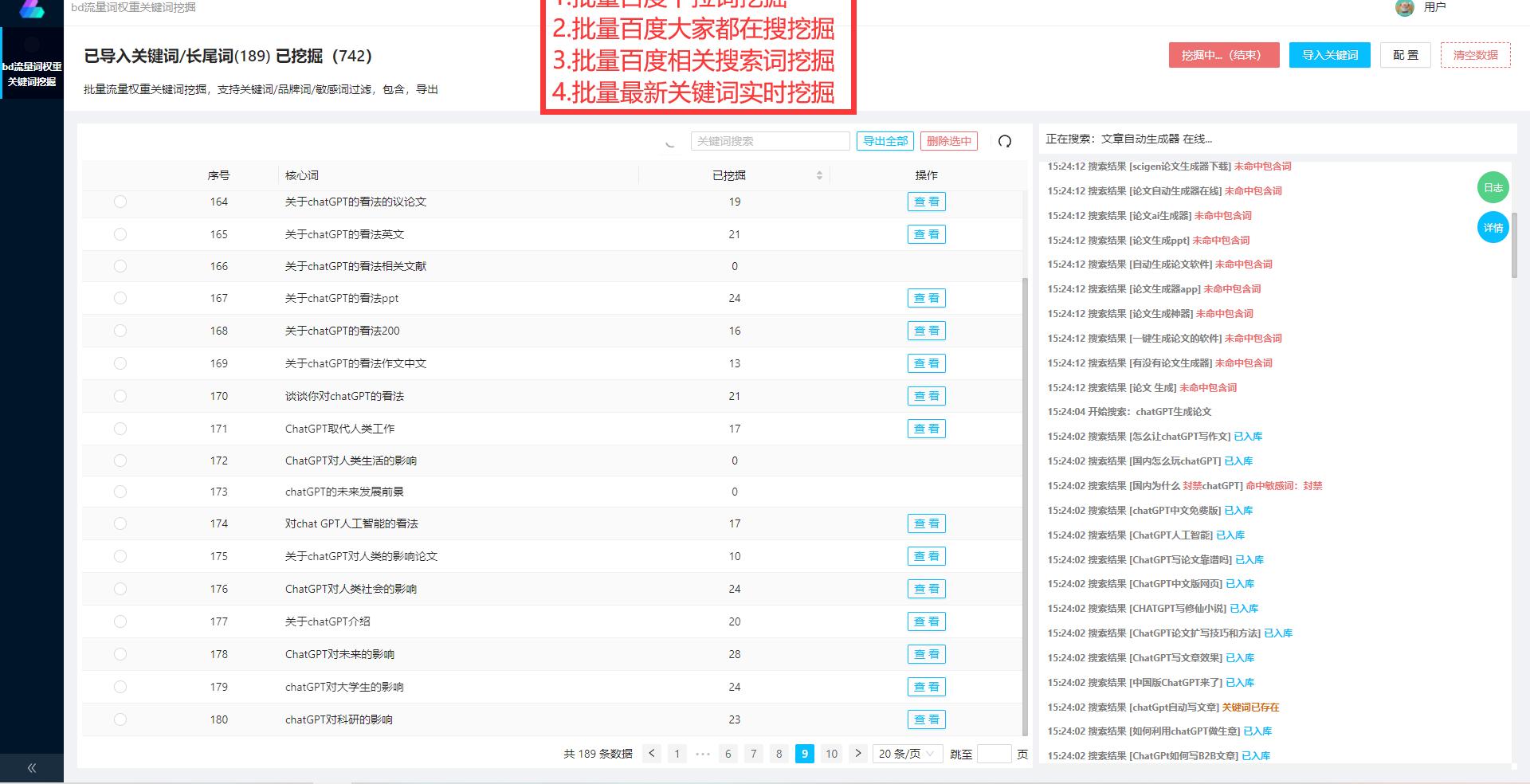Image resolution: width=1530 pixels, height=784 pixels.
Task: Click 导出全部 button
Action: (885, 141)
